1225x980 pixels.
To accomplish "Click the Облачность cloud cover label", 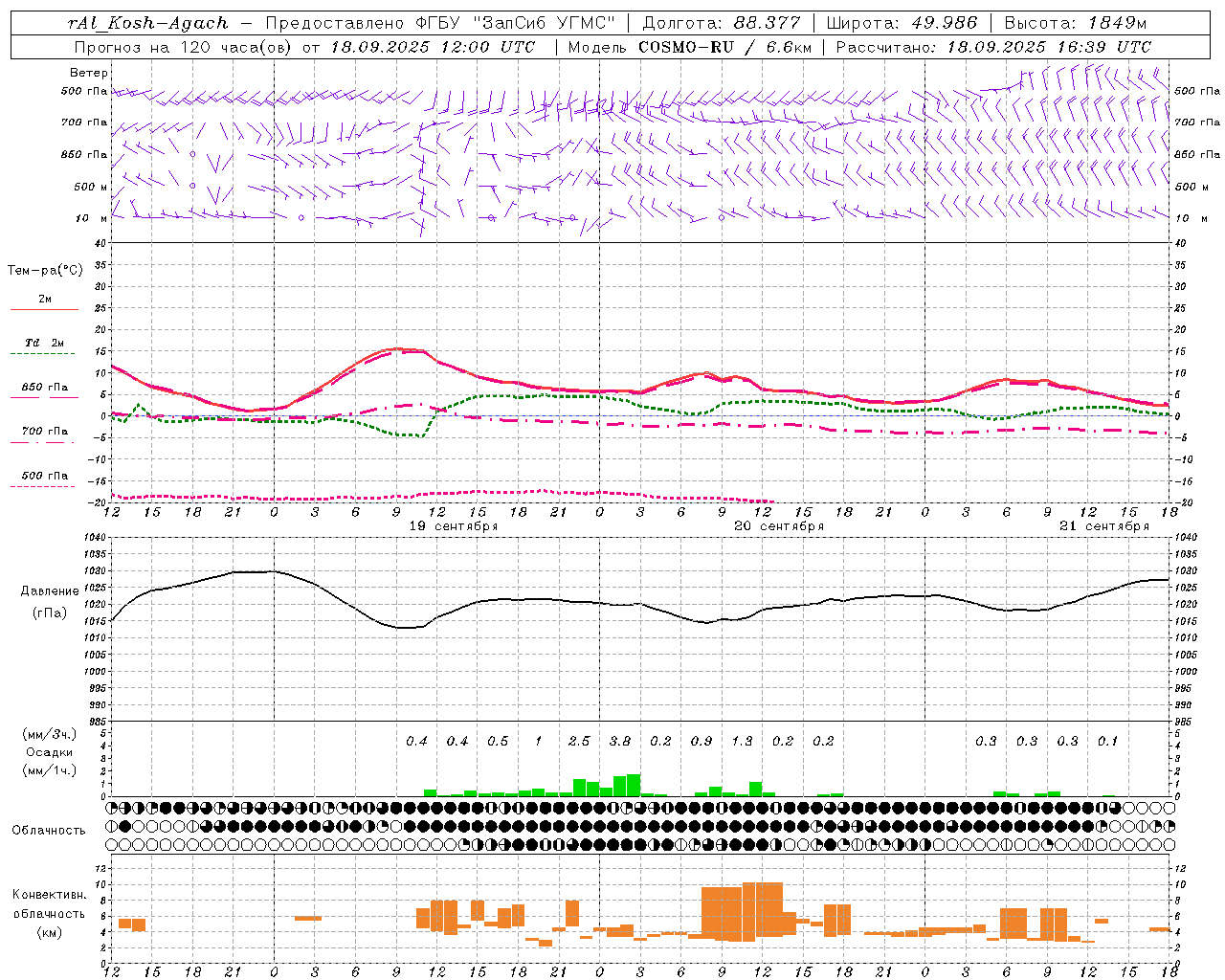I will [49, 831].
